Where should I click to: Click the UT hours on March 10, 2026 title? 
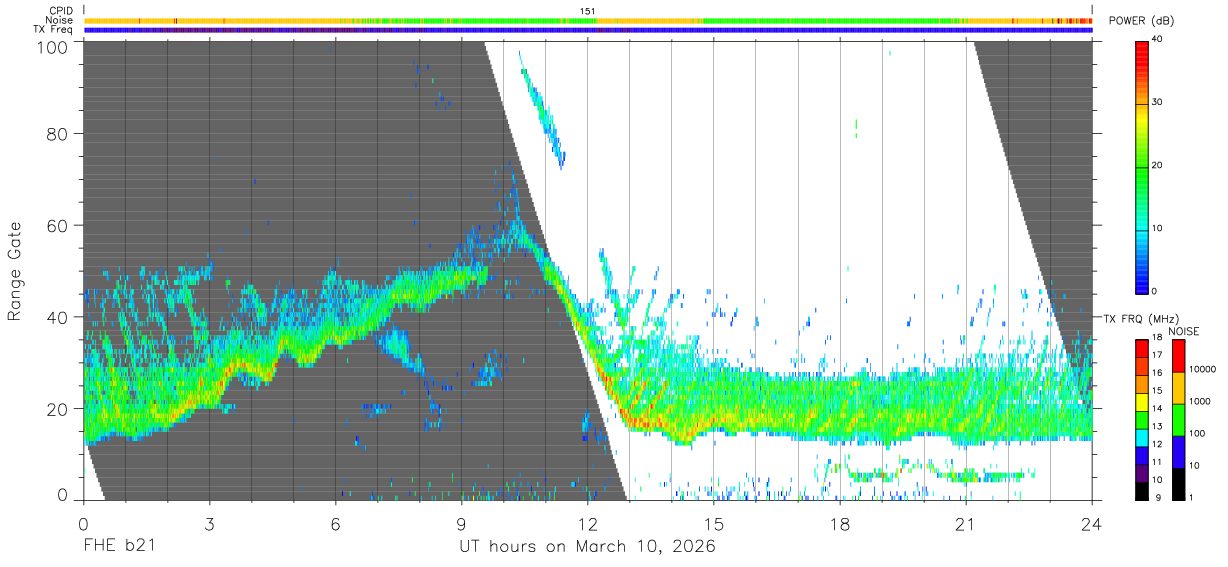(x=587, y=547)
